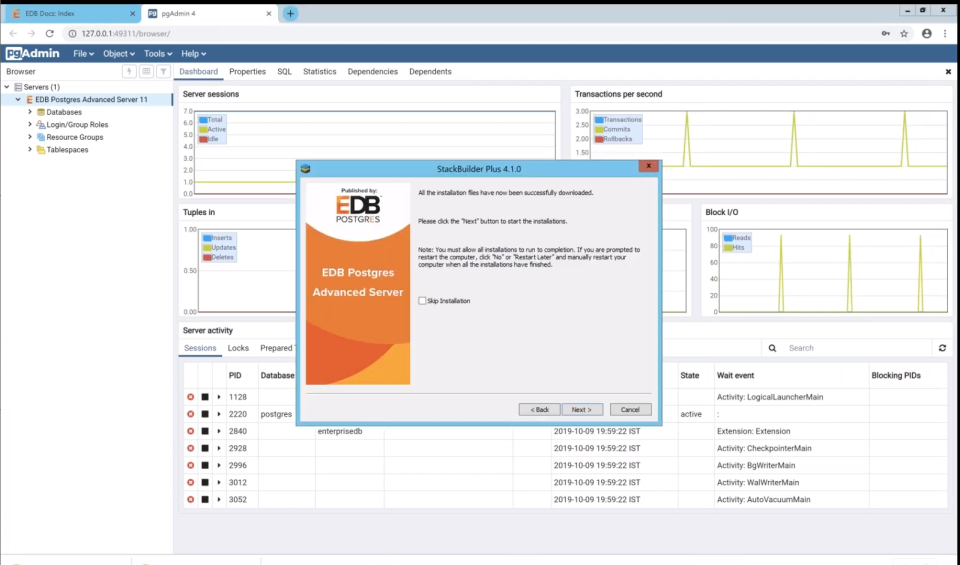The image size is (960, 565).
Task: Cancel the StackBuilder Plus installation
Action: pyautogui.click(x=630, y=410)
